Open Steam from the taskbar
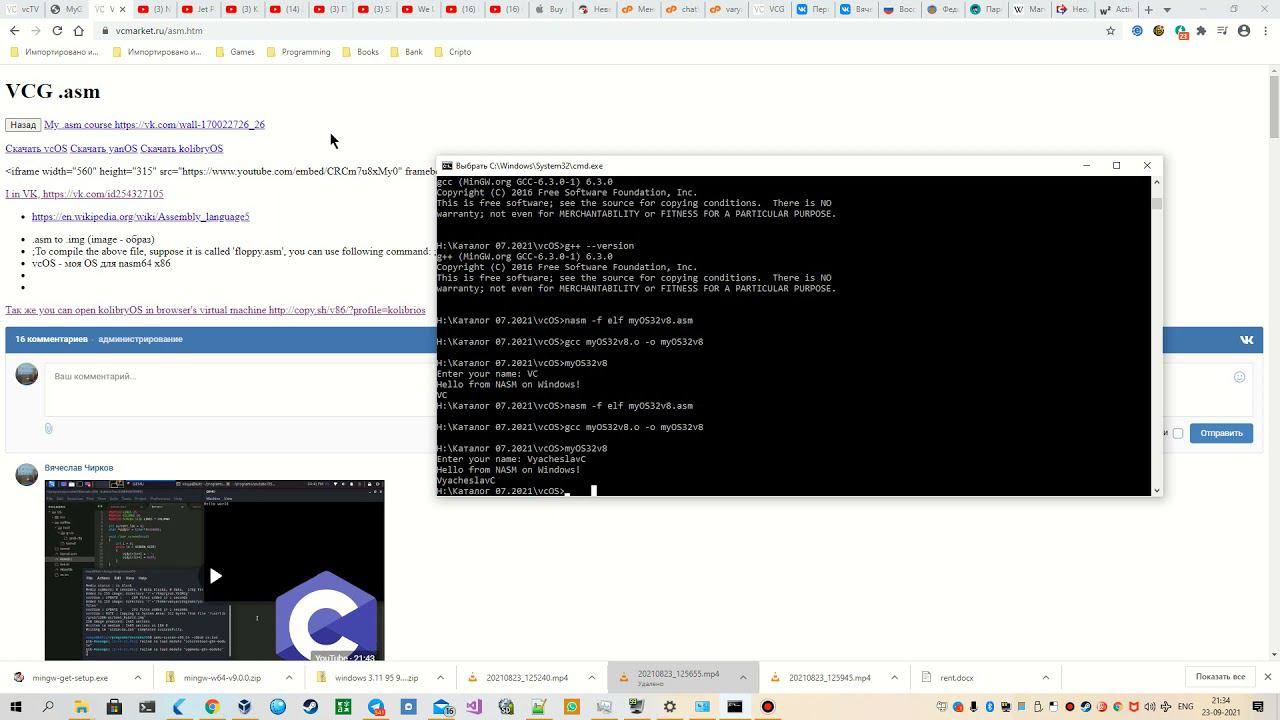 pos(310,707)
